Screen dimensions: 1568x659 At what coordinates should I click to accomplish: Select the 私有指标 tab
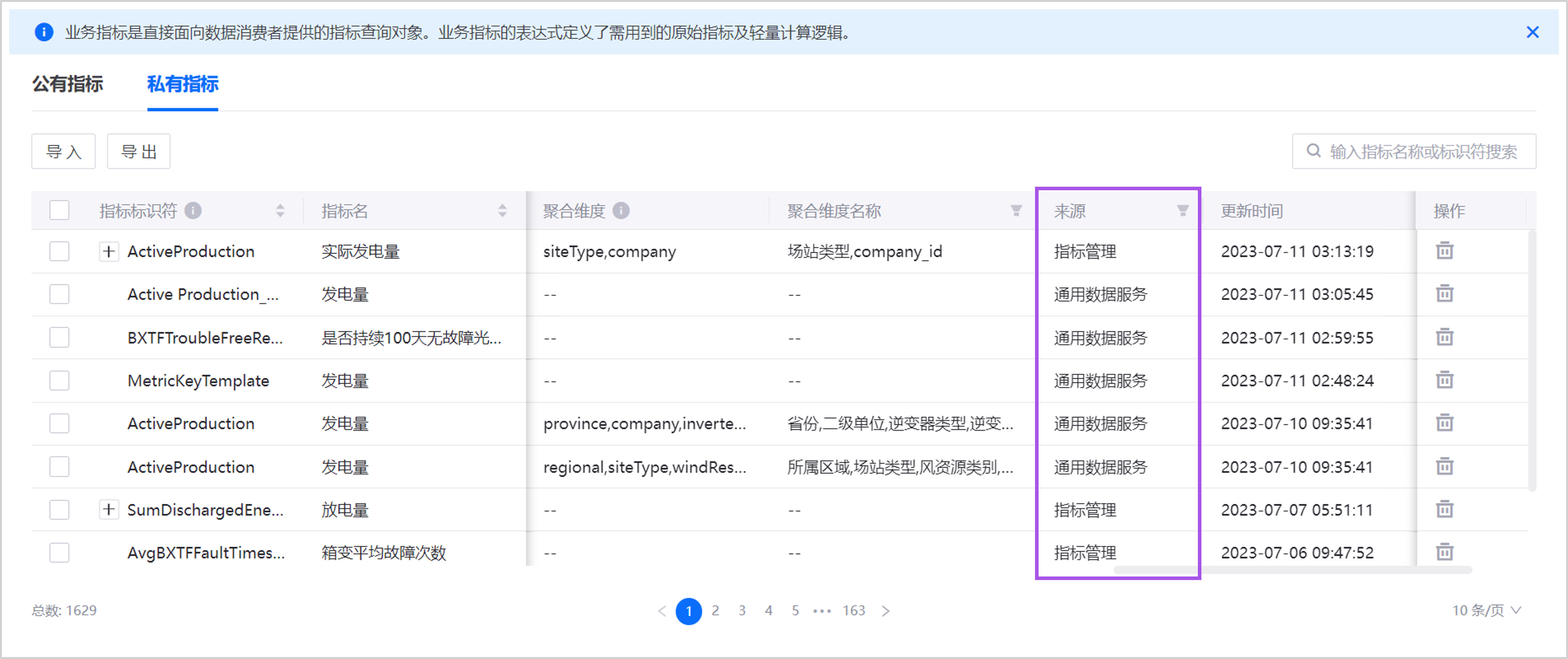click(183, 84)
